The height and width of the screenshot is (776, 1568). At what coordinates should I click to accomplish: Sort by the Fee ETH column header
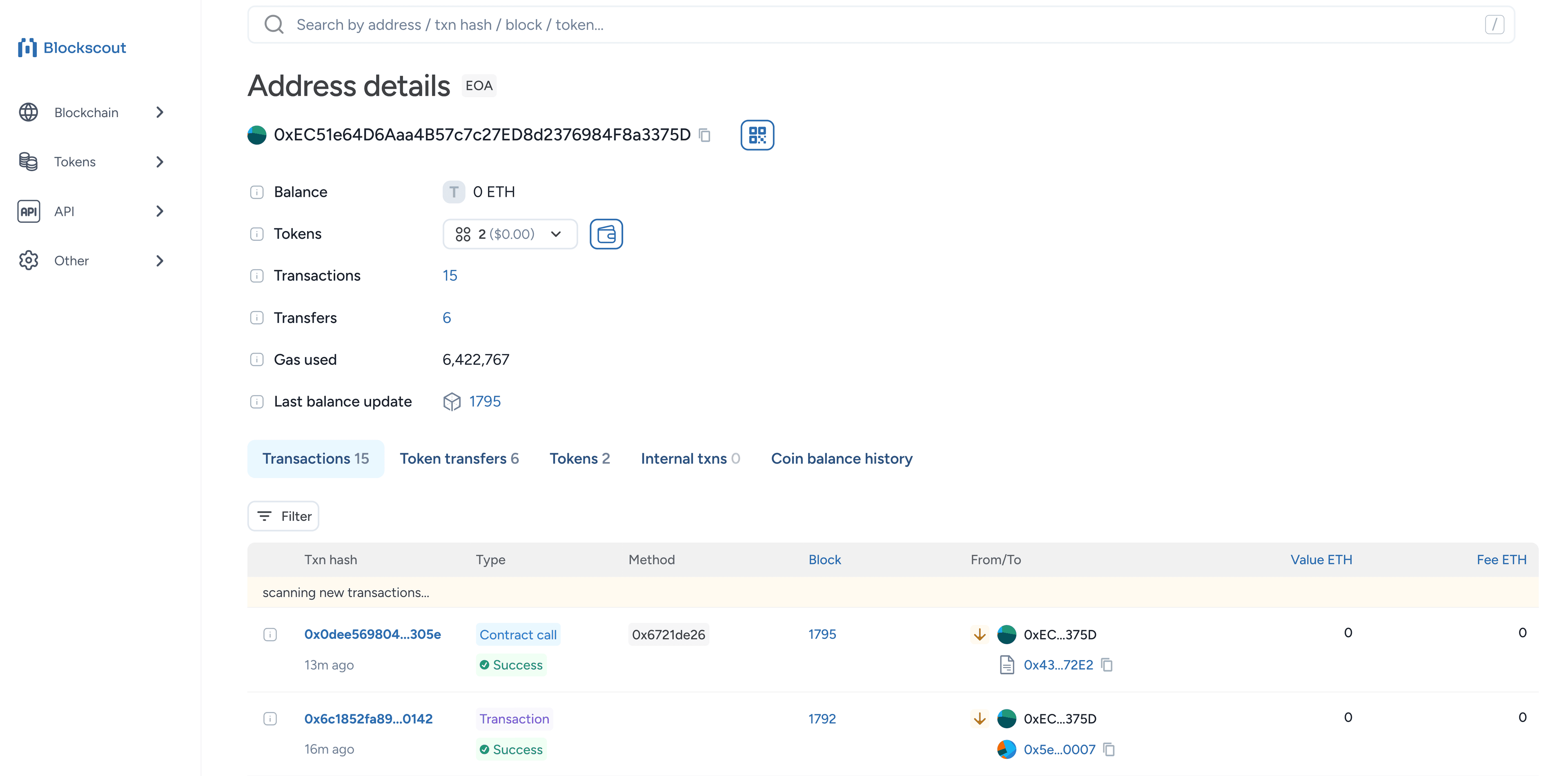[1501, 559]
